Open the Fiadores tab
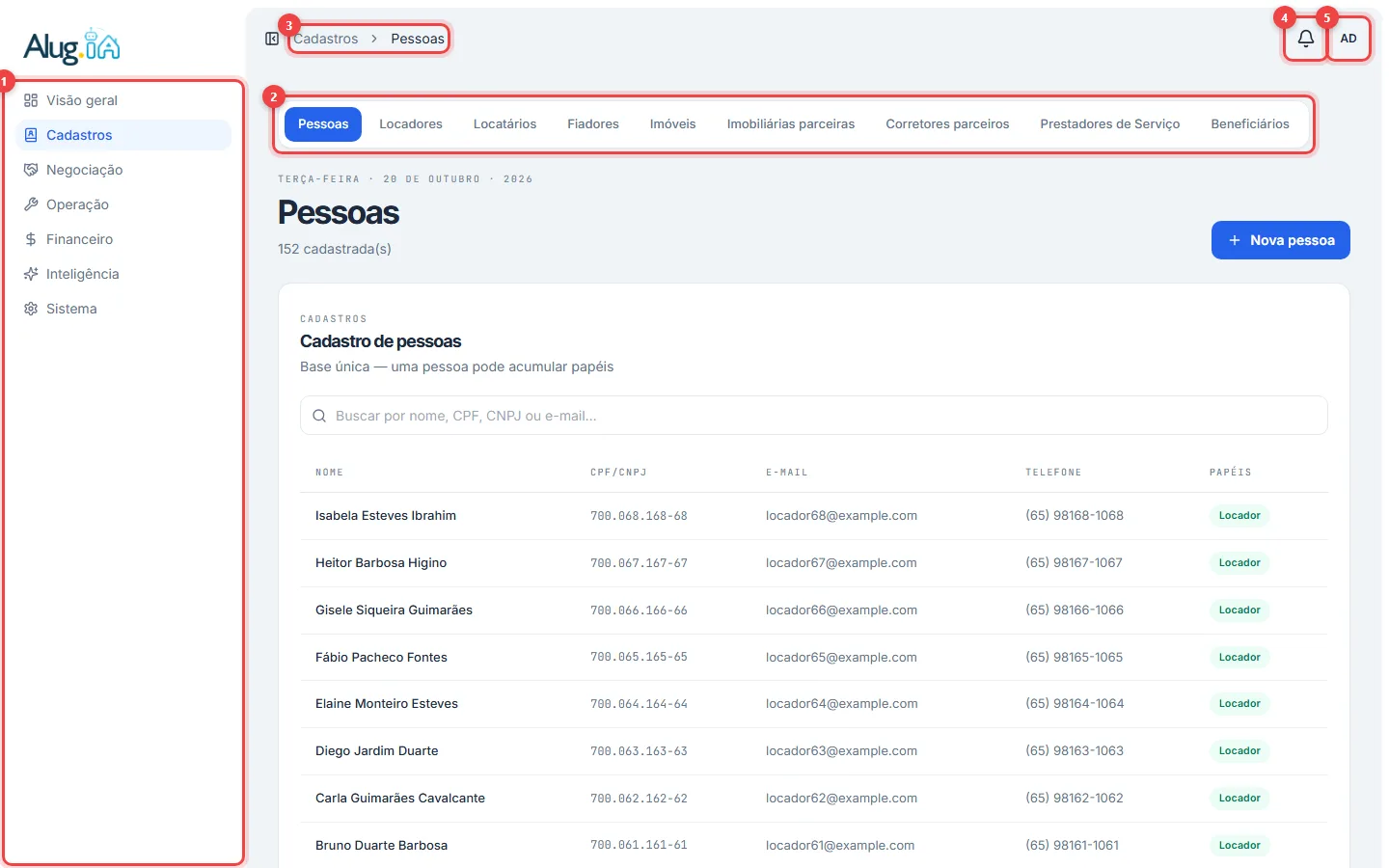 point(593,124)
